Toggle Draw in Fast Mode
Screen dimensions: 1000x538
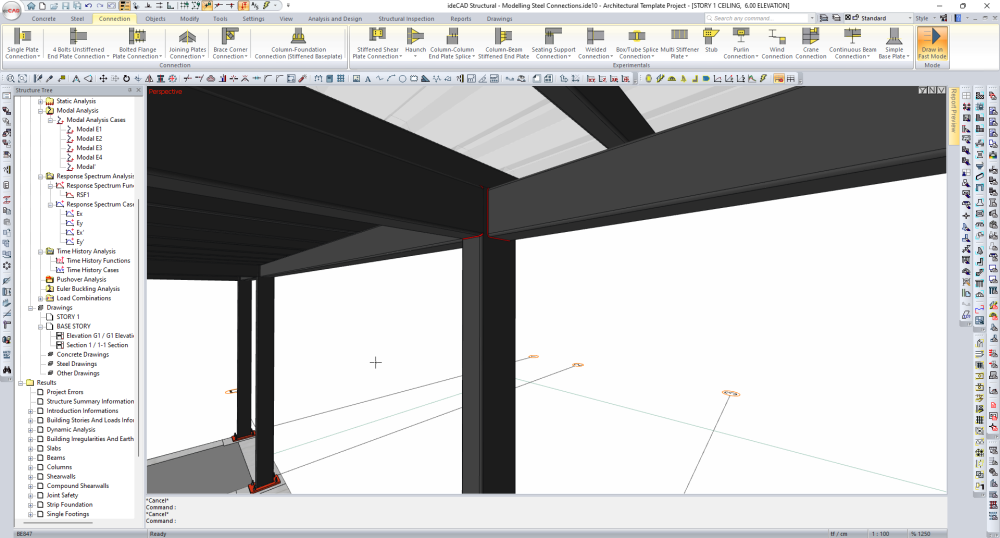click(x=931, y=42)
